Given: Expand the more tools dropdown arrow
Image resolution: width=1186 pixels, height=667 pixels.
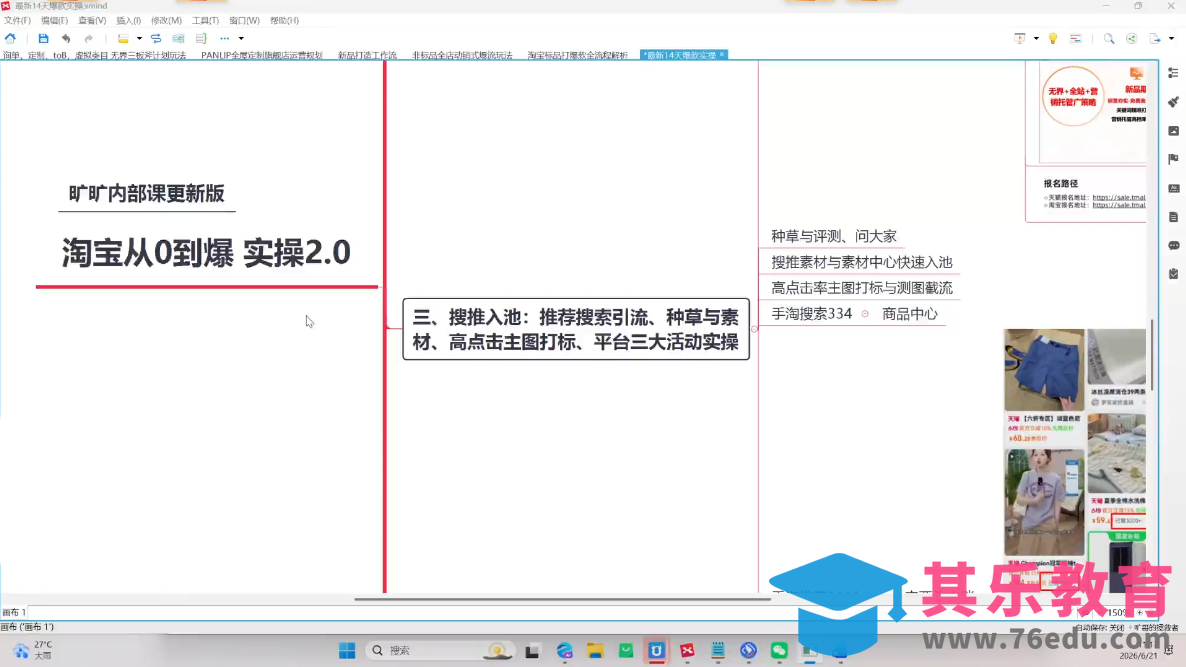Looking at the screenshot, I should click(x=241, y=38).
